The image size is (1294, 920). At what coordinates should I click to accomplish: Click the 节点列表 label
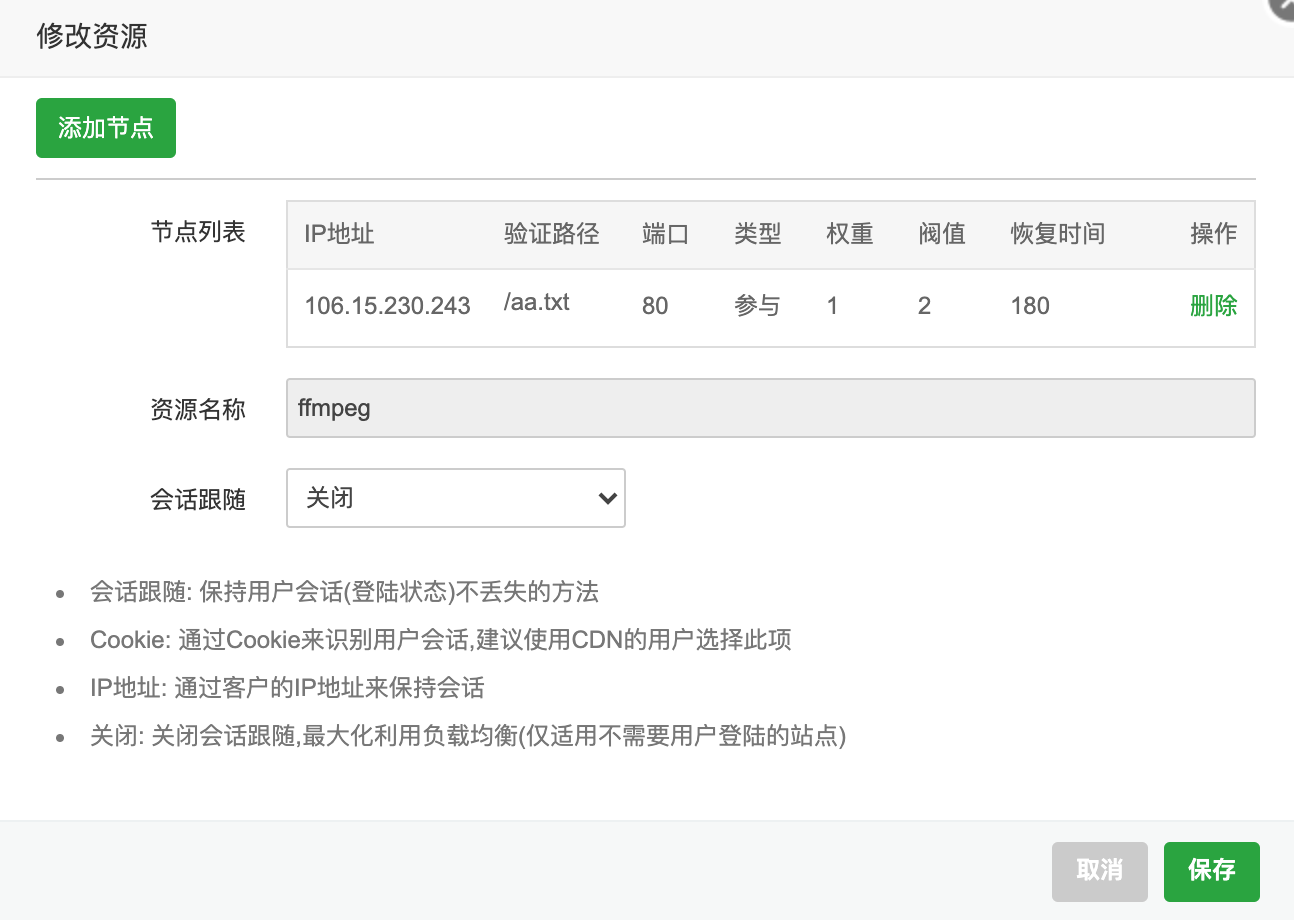pyautogui.click(x=198, y=232)
